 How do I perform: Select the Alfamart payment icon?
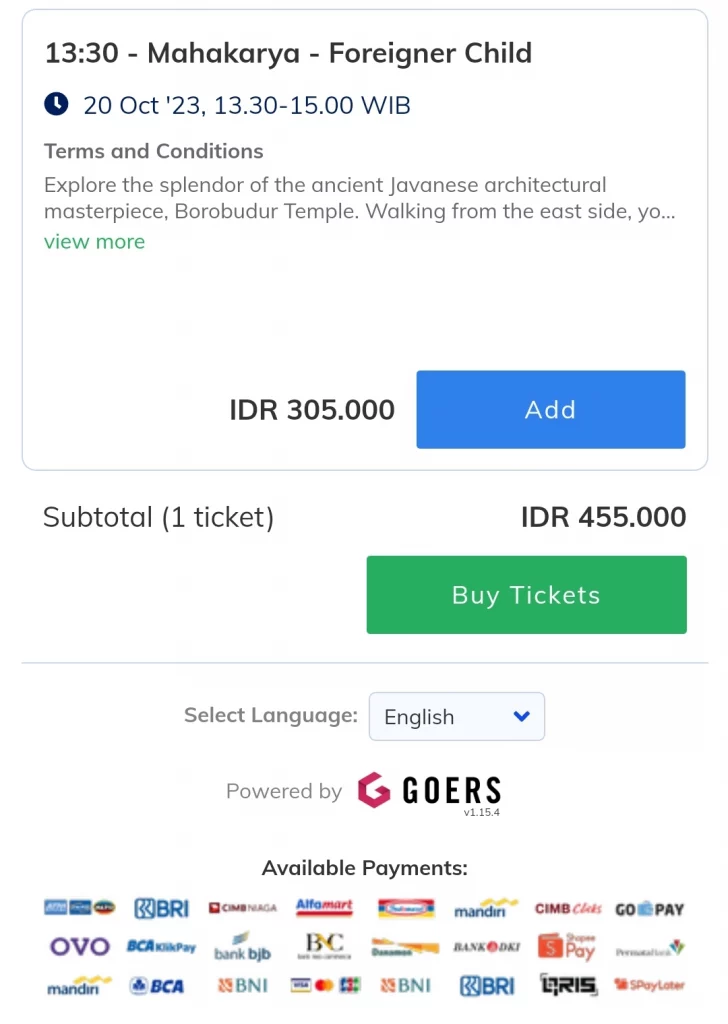tap(324, 907)
